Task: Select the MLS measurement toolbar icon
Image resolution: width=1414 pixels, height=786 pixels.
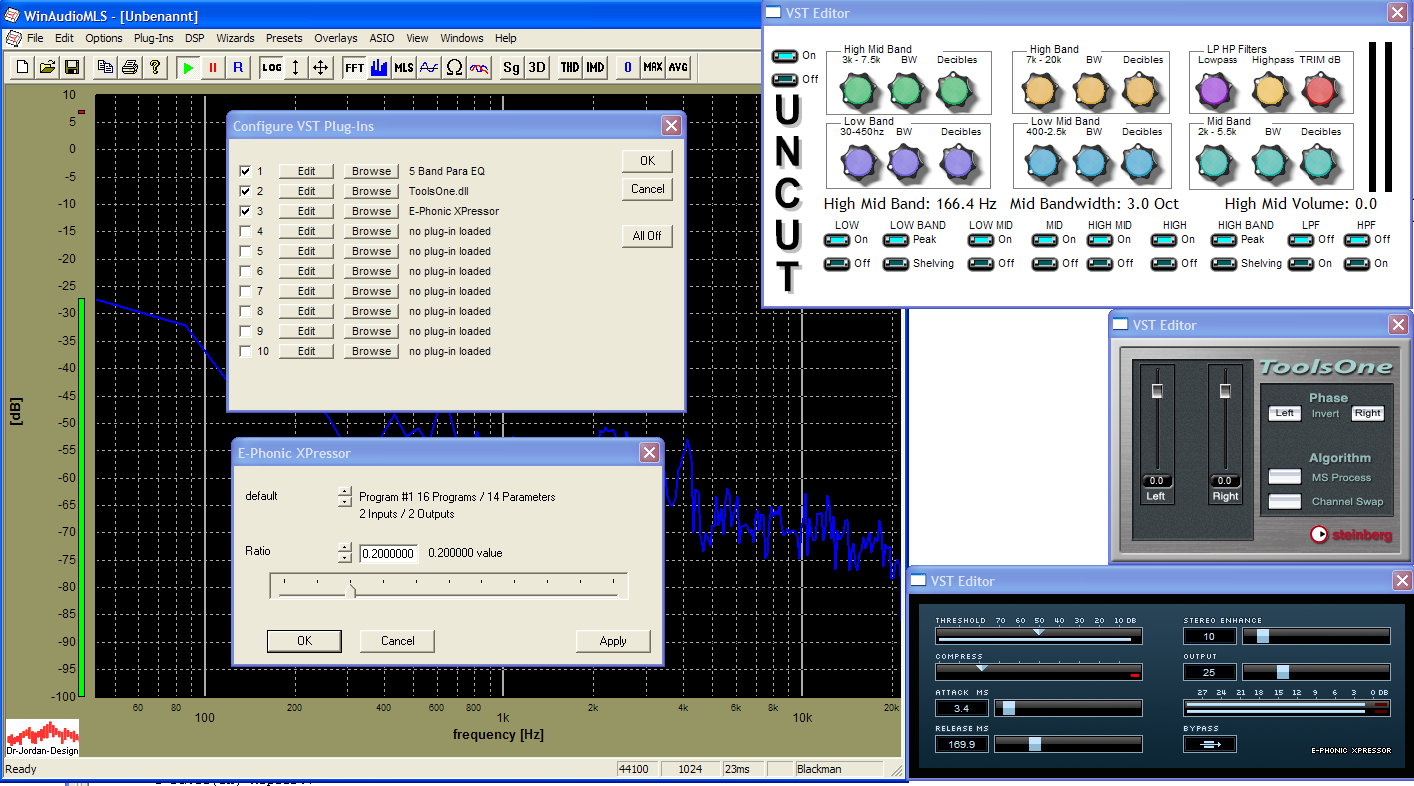Action: [403, 67]
